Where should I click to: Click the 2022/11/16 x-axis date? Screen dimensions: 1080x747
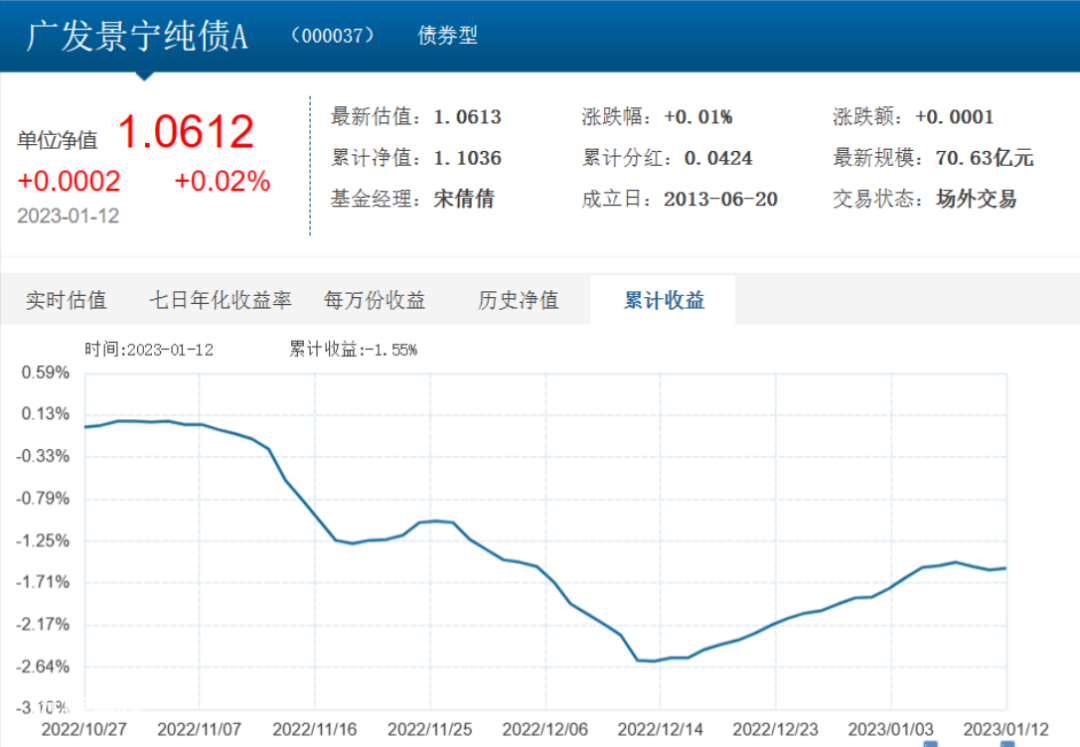point(315,730)
